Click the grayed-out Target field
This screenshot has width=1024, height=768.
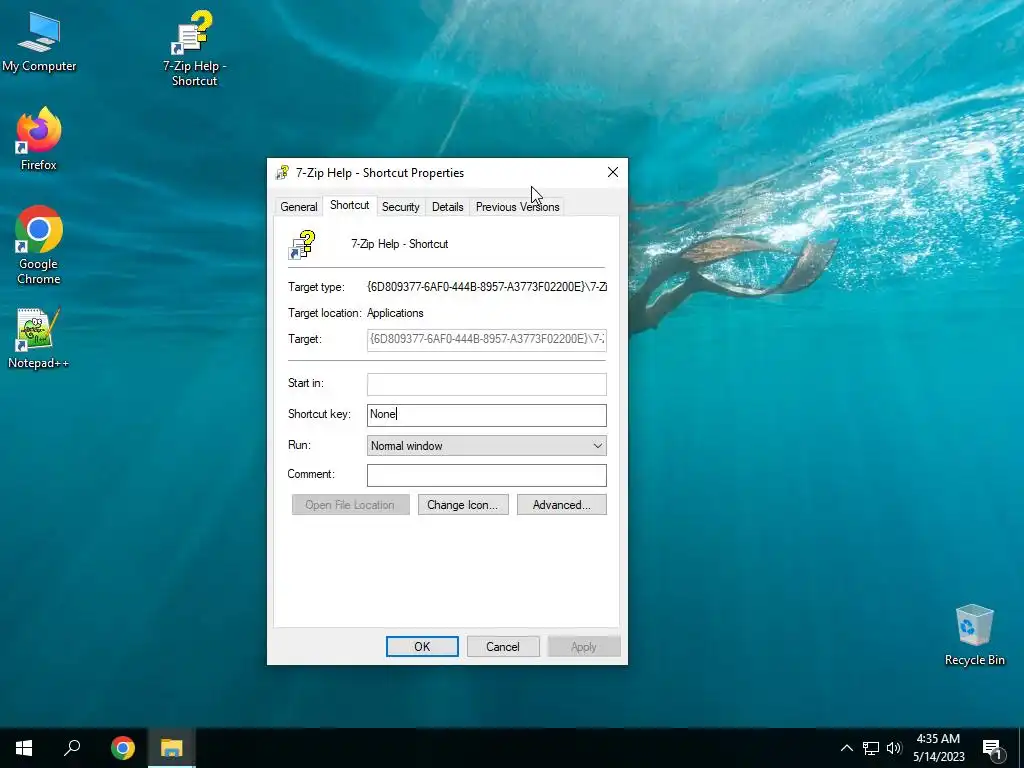[x=487, y=340]
